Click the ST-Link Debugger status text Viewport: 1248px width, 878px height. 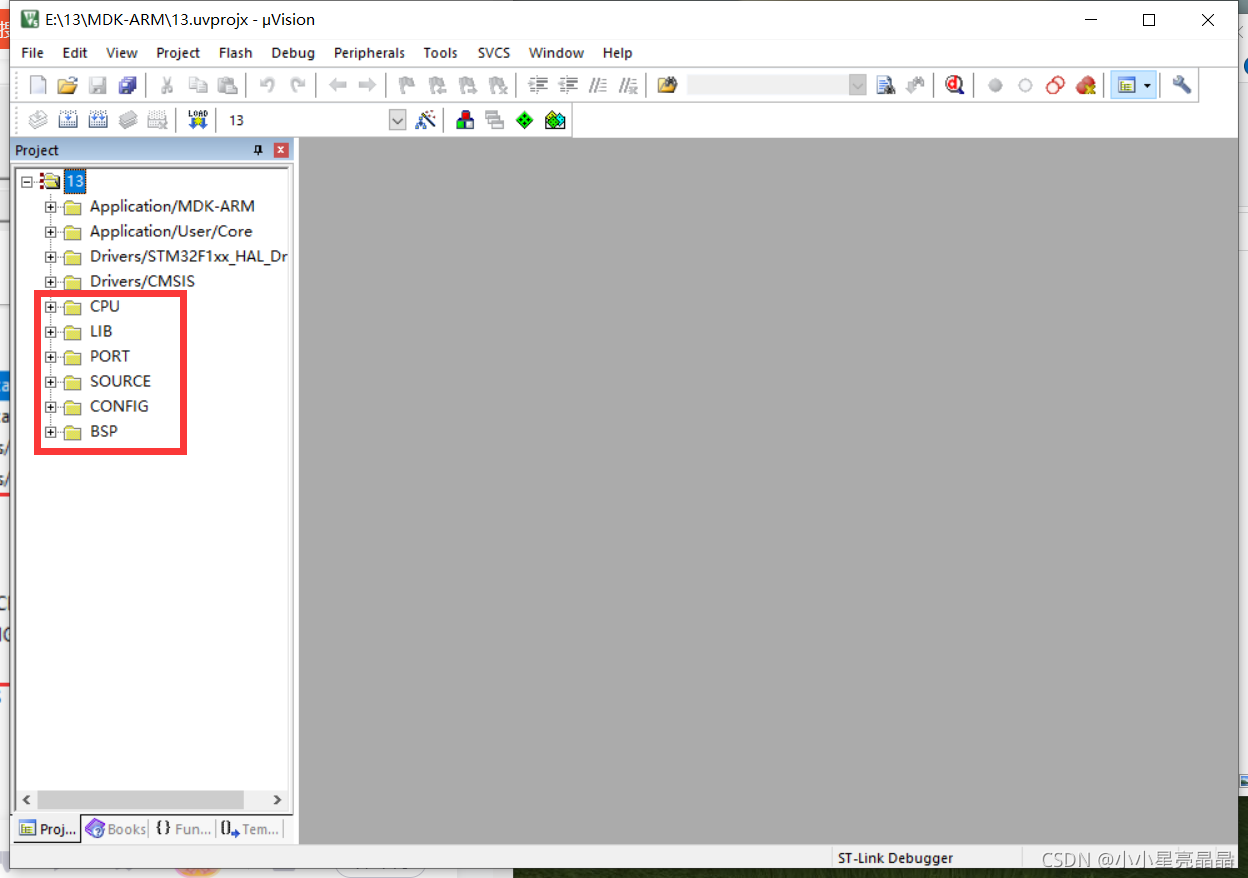[895, 858]
